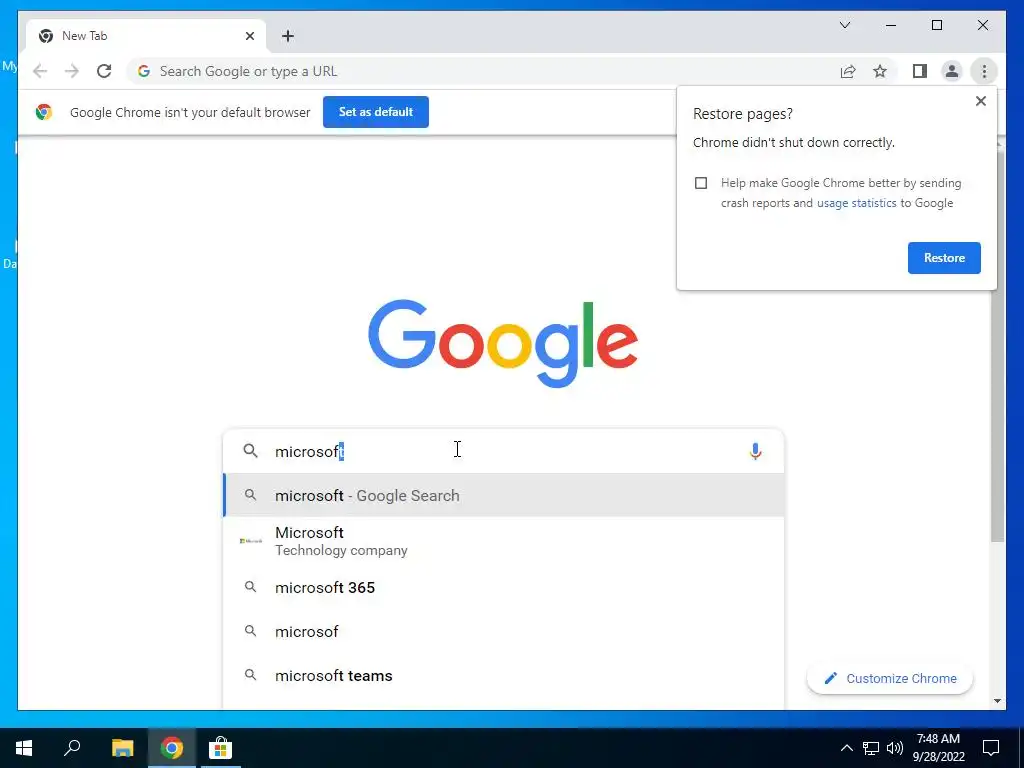Open the profile avatar menu

(x=952, y=71)
